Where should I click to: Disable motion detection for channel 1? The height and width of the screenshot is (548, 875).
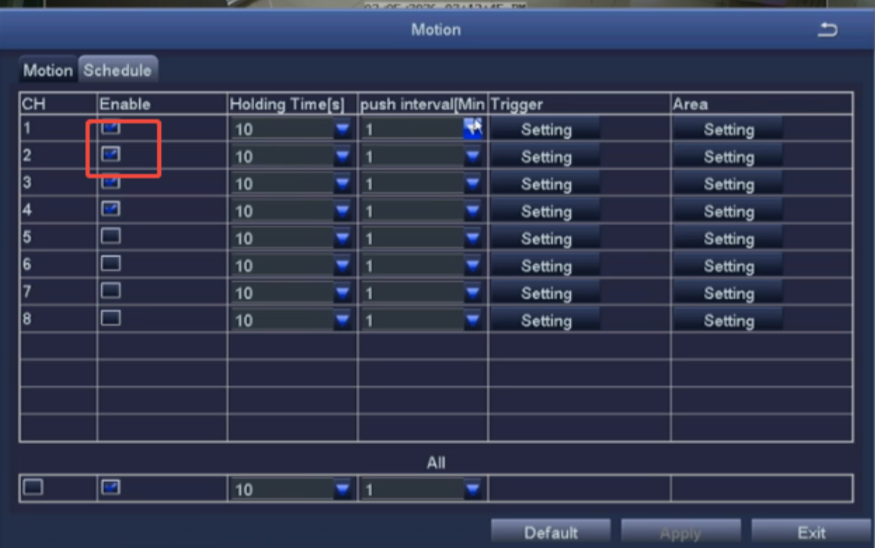111,128
